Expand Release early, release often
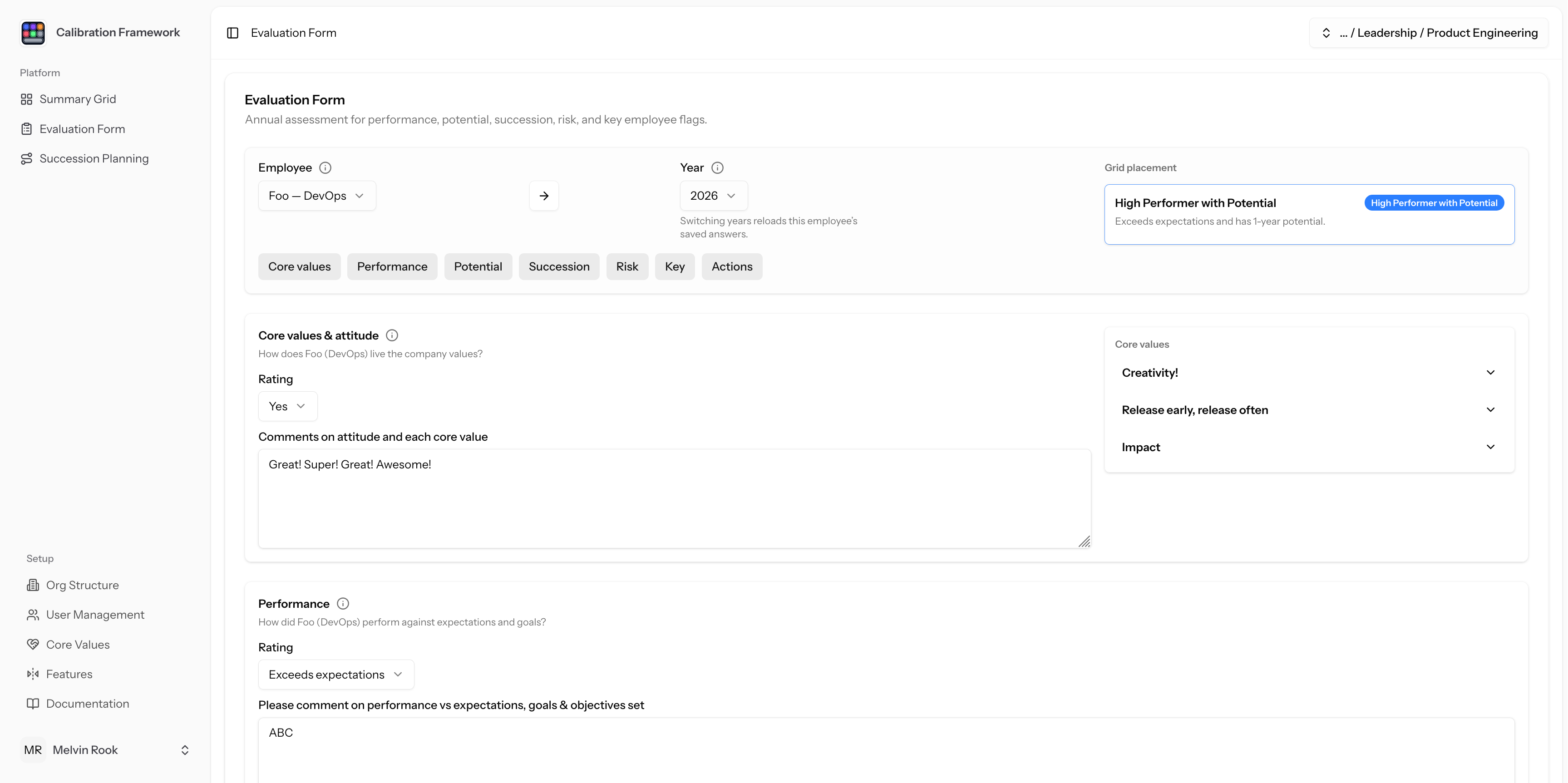This screenshot has width=1568, height=783. [1309, 410]
